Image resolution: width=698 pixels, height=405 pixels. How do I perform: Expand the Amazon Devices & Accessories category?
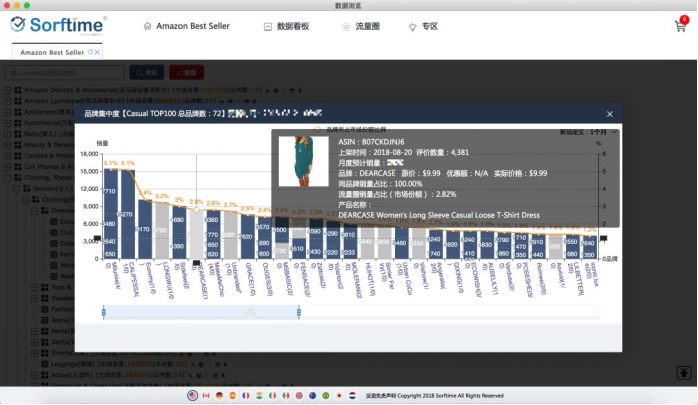click(x=8, y=90)
